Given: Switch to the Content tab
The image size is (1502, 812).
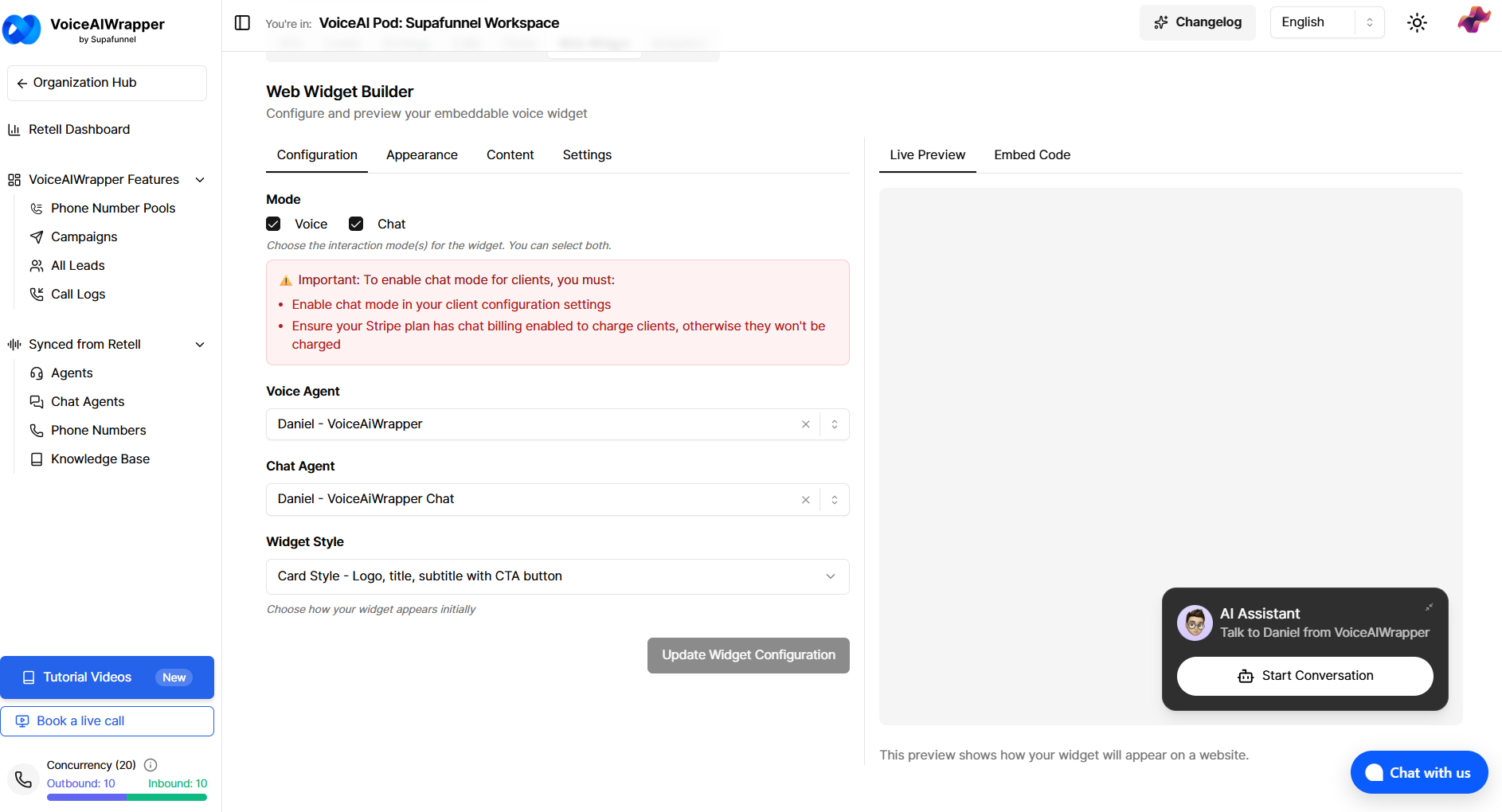Looking at the screenshot, I should [x=510, y=155].
